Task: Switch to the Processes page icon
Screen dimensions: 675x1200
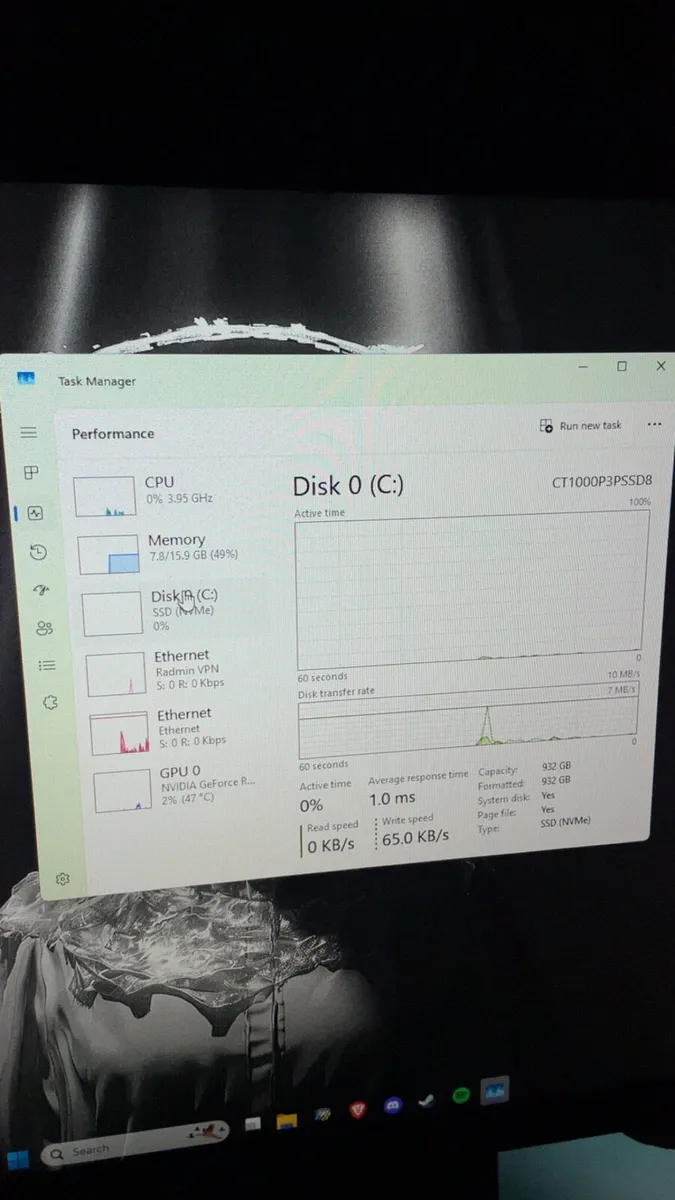Action: click(x=32, y=472)
